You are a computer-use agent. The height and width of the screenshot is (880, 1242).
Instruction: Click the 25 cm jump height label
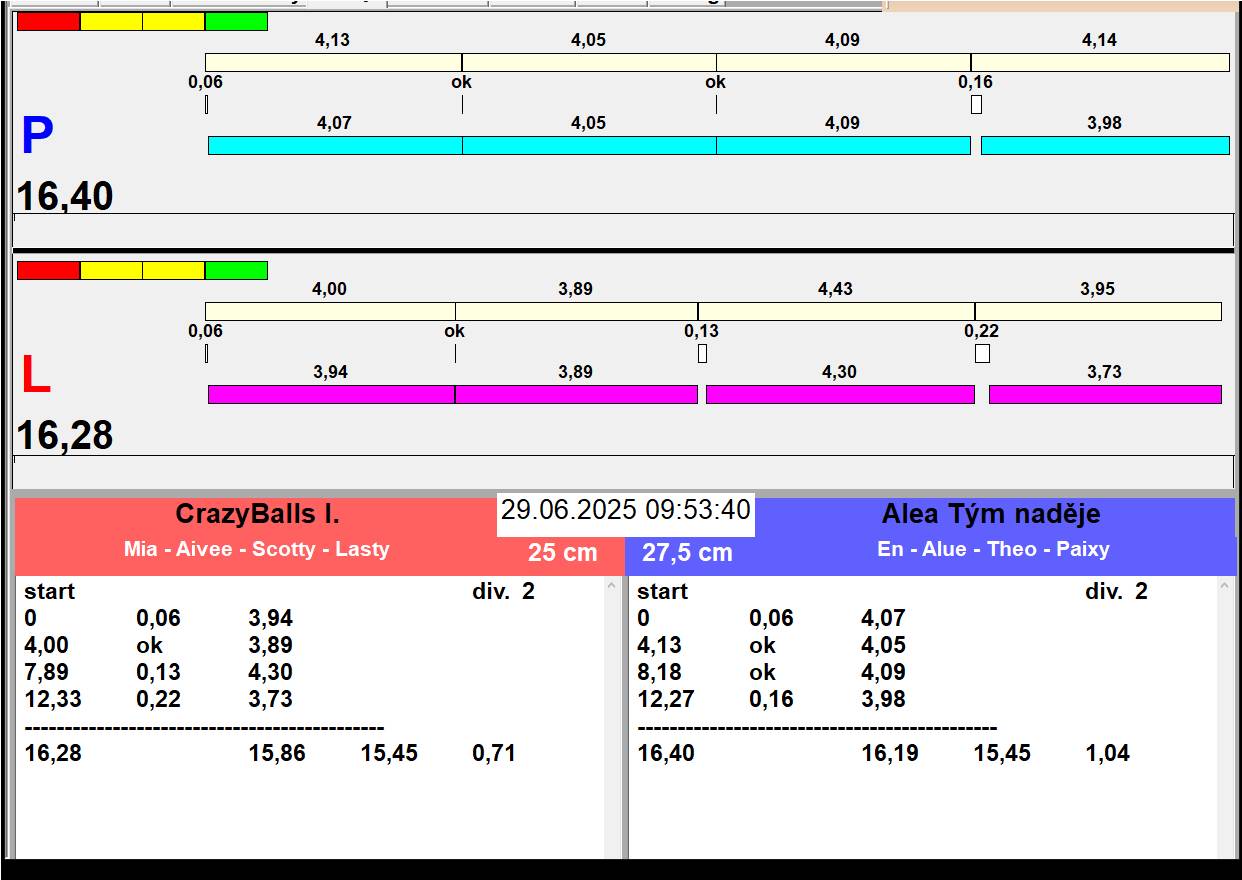(562, 552)
